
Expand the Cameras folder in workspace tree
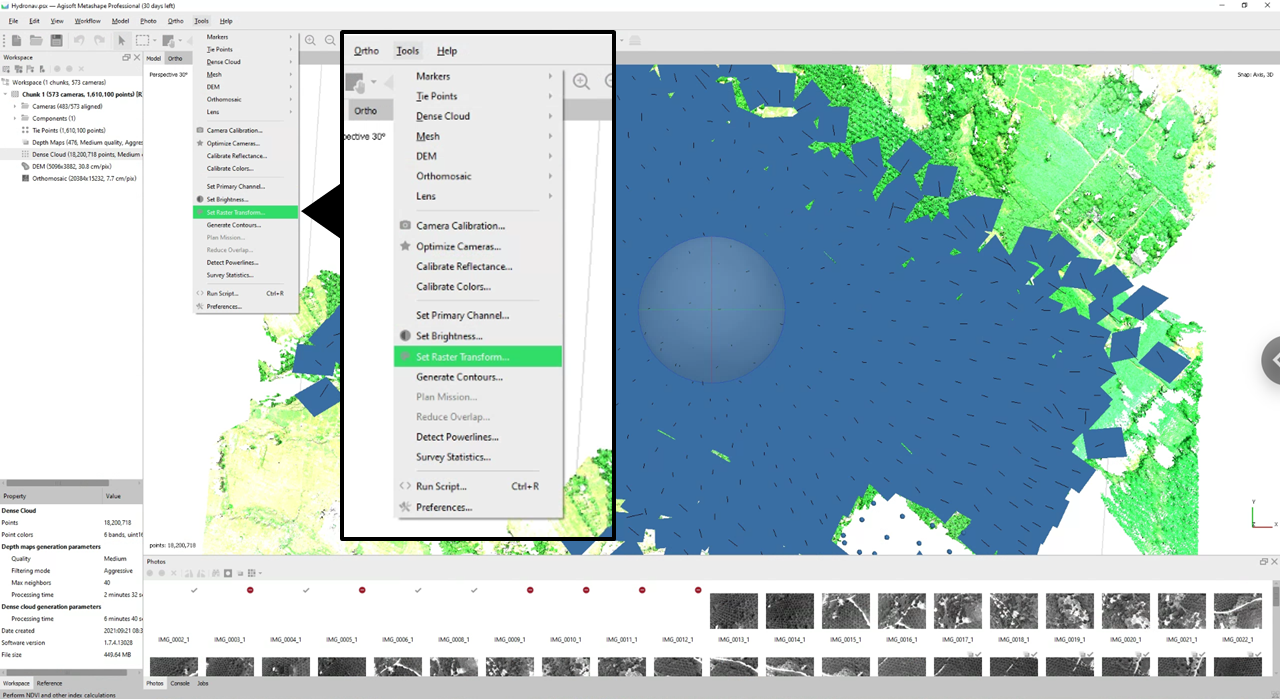[x=15, y=106]
